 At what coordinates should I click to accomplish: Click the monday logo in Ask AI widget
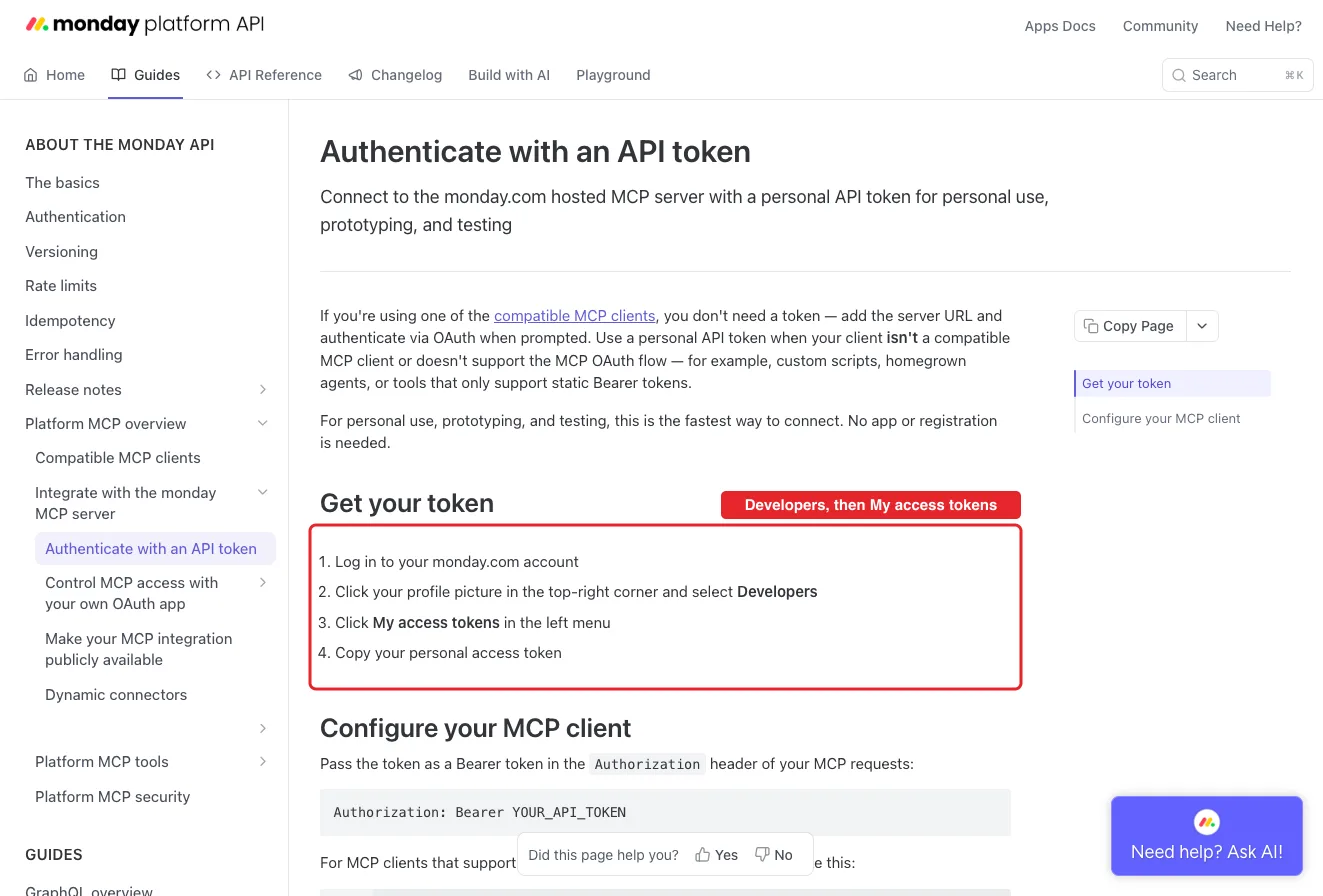pos(1207,822)
